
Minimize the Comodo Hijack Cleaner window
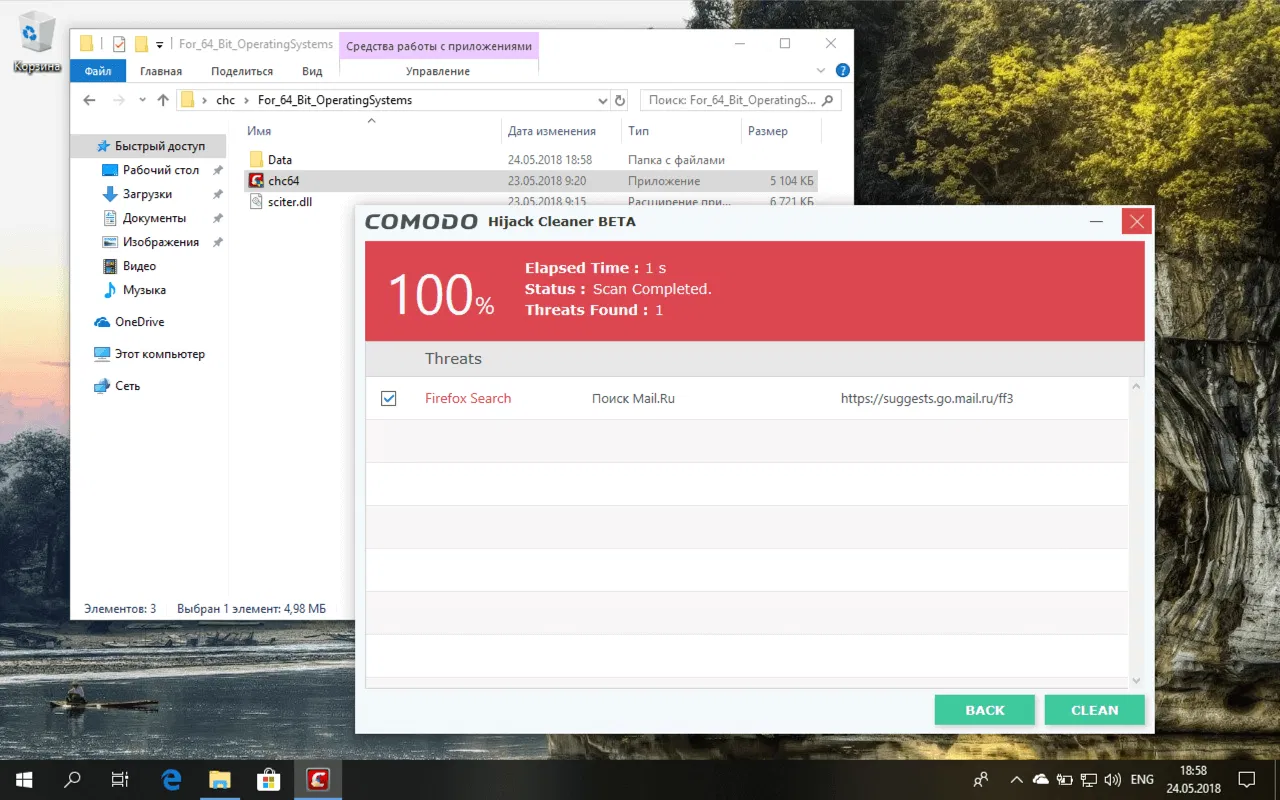click(1097, 222)
